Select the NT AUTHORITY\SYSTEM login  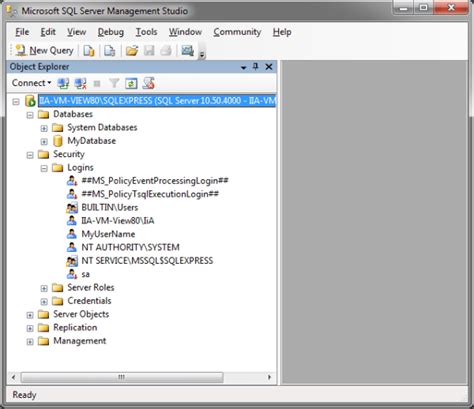tap(130, 247)
